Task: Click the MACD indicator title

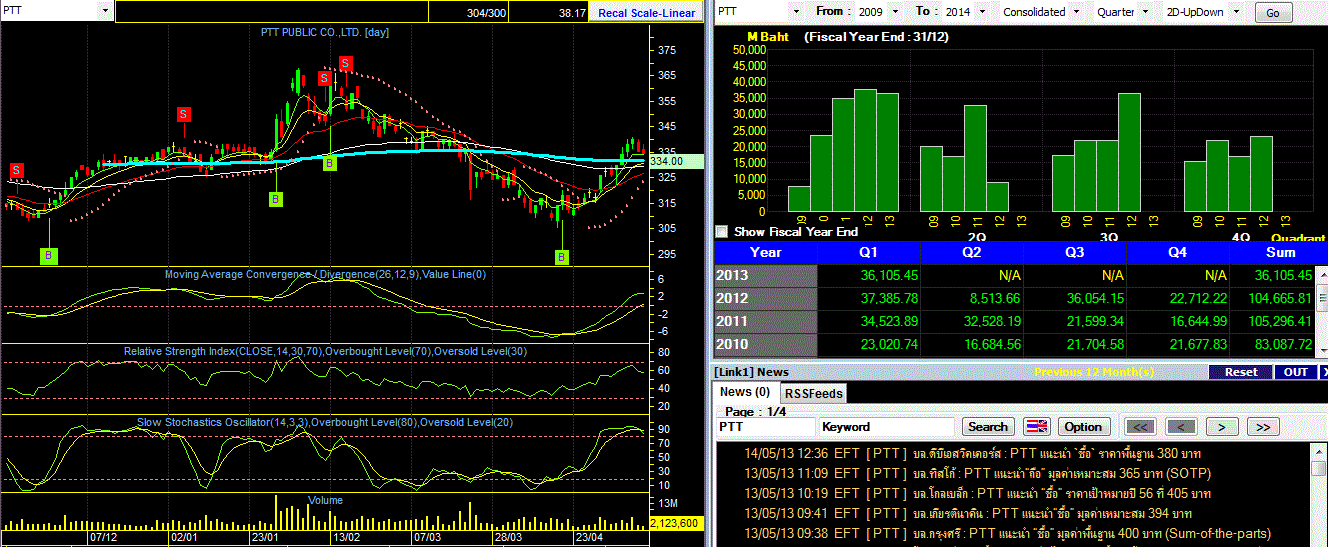Action: [x=325, y=274]
